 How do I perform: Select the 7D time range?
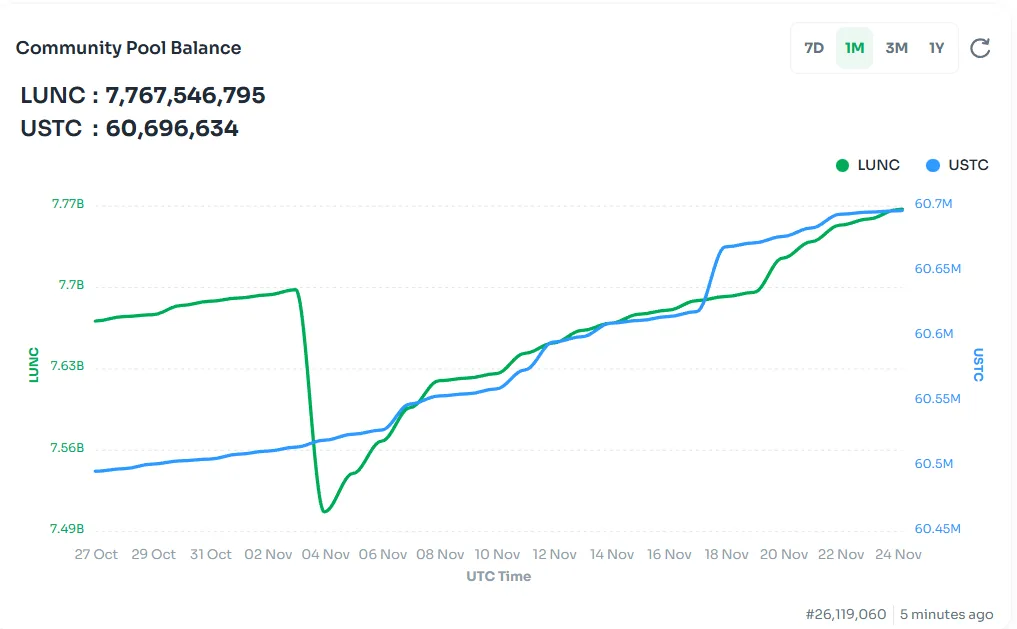click(814, 48)
